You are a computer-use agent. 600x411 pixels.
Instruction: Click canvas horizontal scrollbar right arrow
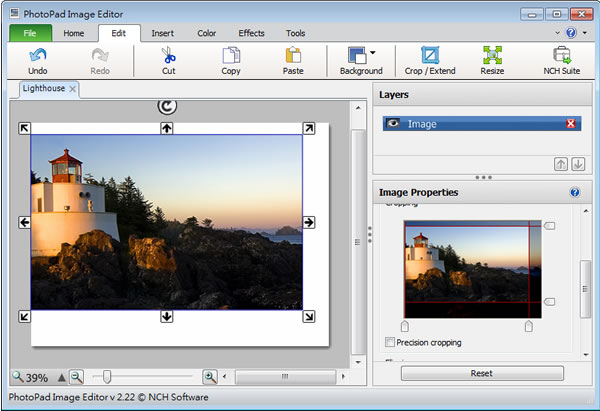click(343, 377)
